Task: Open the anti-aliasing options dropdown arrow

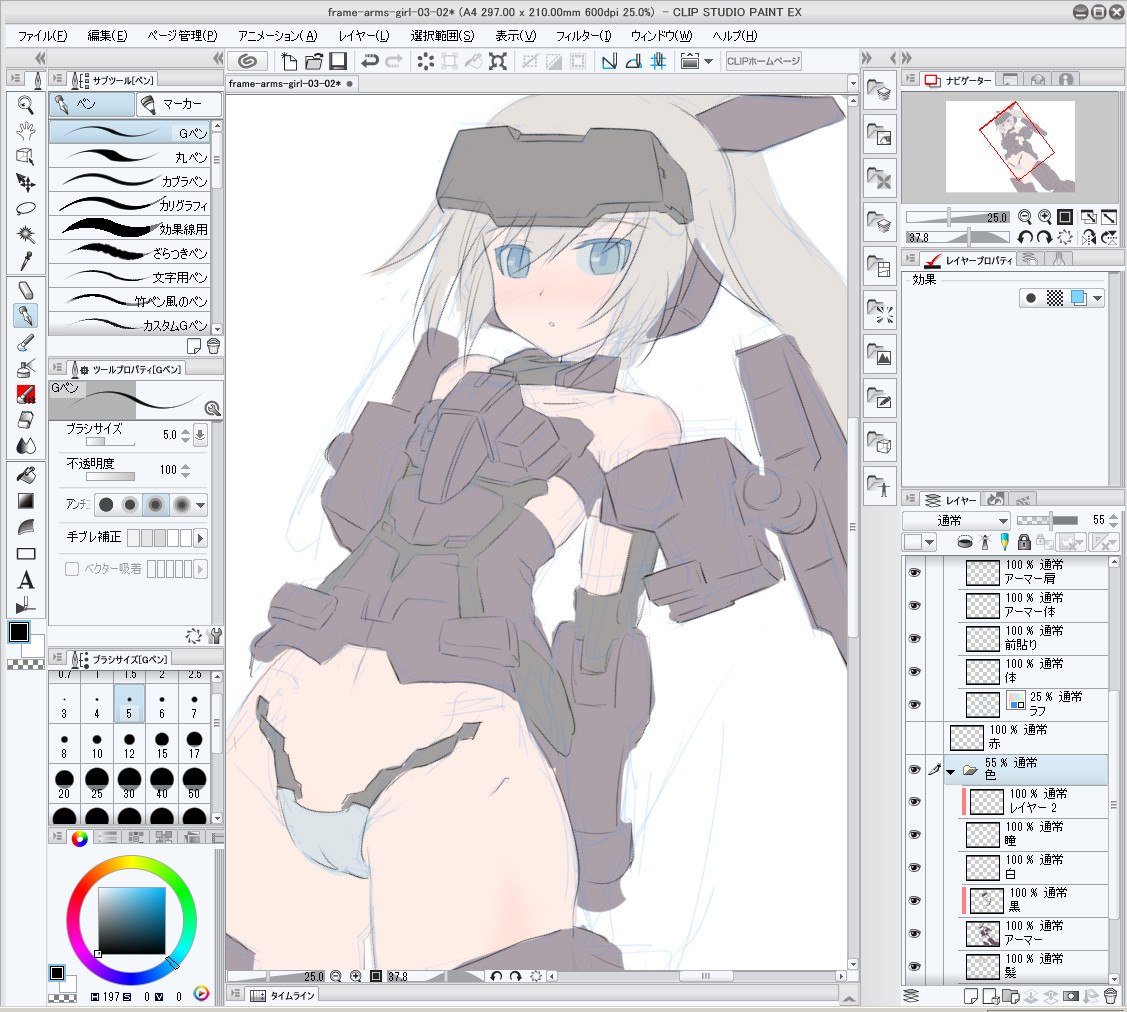Action: coord(201,505)
